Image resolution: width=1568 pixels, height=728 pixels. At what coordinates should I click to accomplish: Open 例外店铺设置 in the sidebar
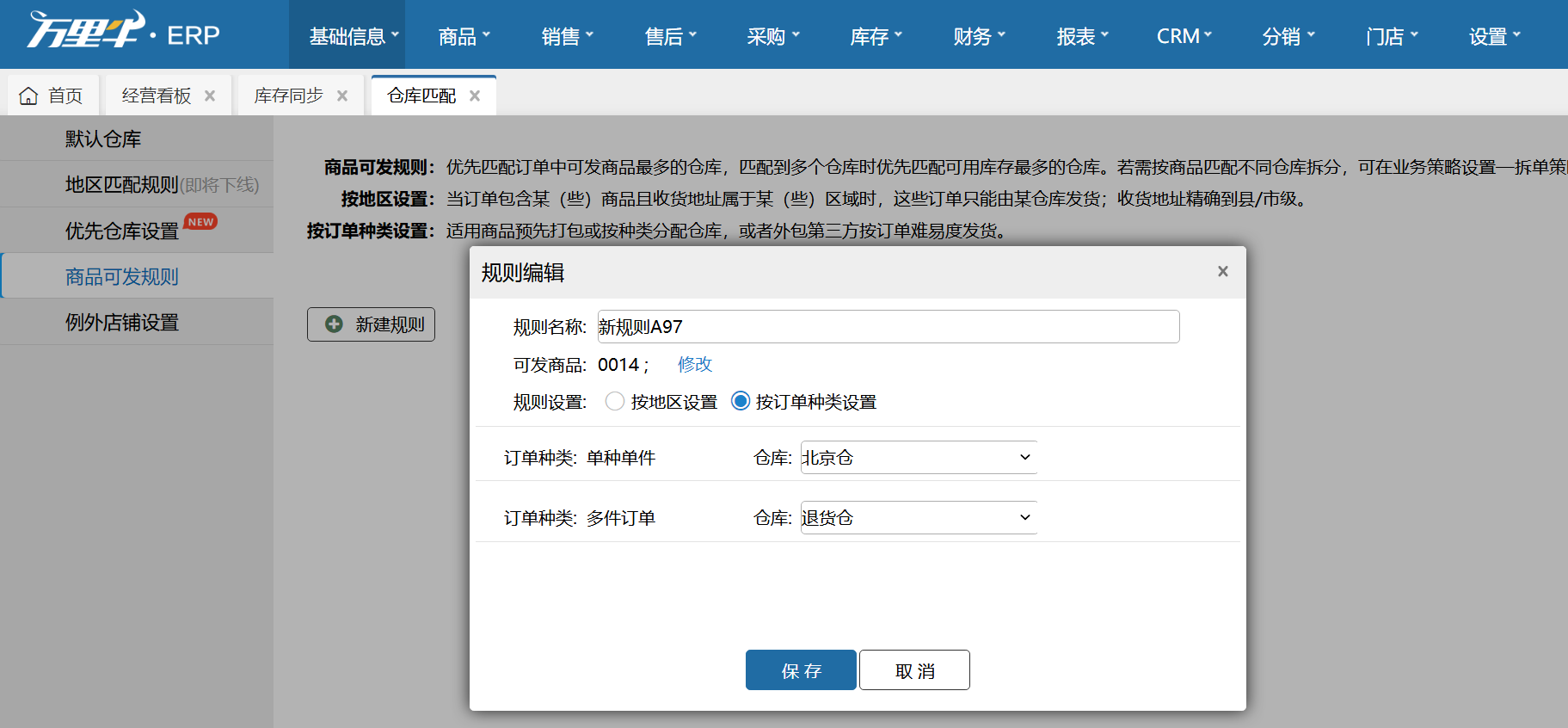[137, 323]
